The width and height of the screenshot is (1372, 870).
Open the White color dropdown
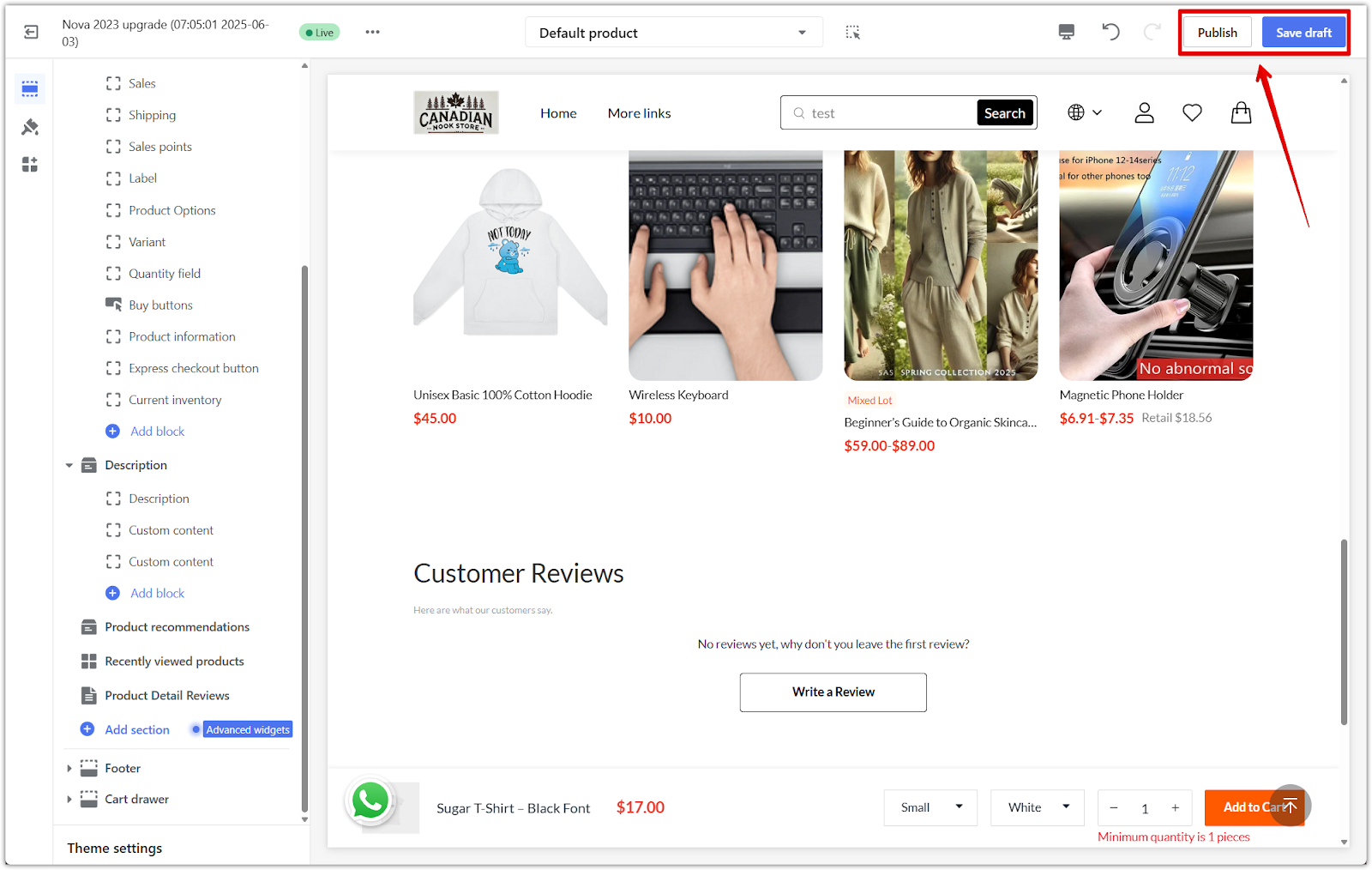click(1038, 807)
